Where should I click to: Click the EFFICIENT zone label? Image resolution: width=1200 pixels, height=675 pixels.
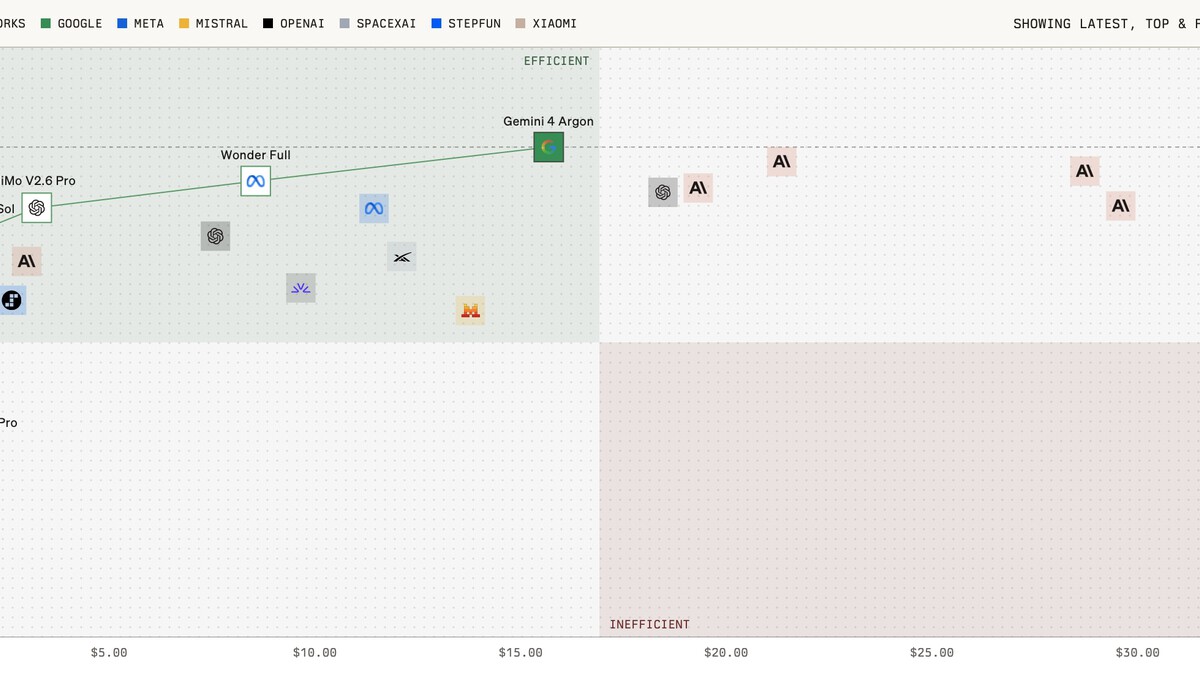(557, 61)
